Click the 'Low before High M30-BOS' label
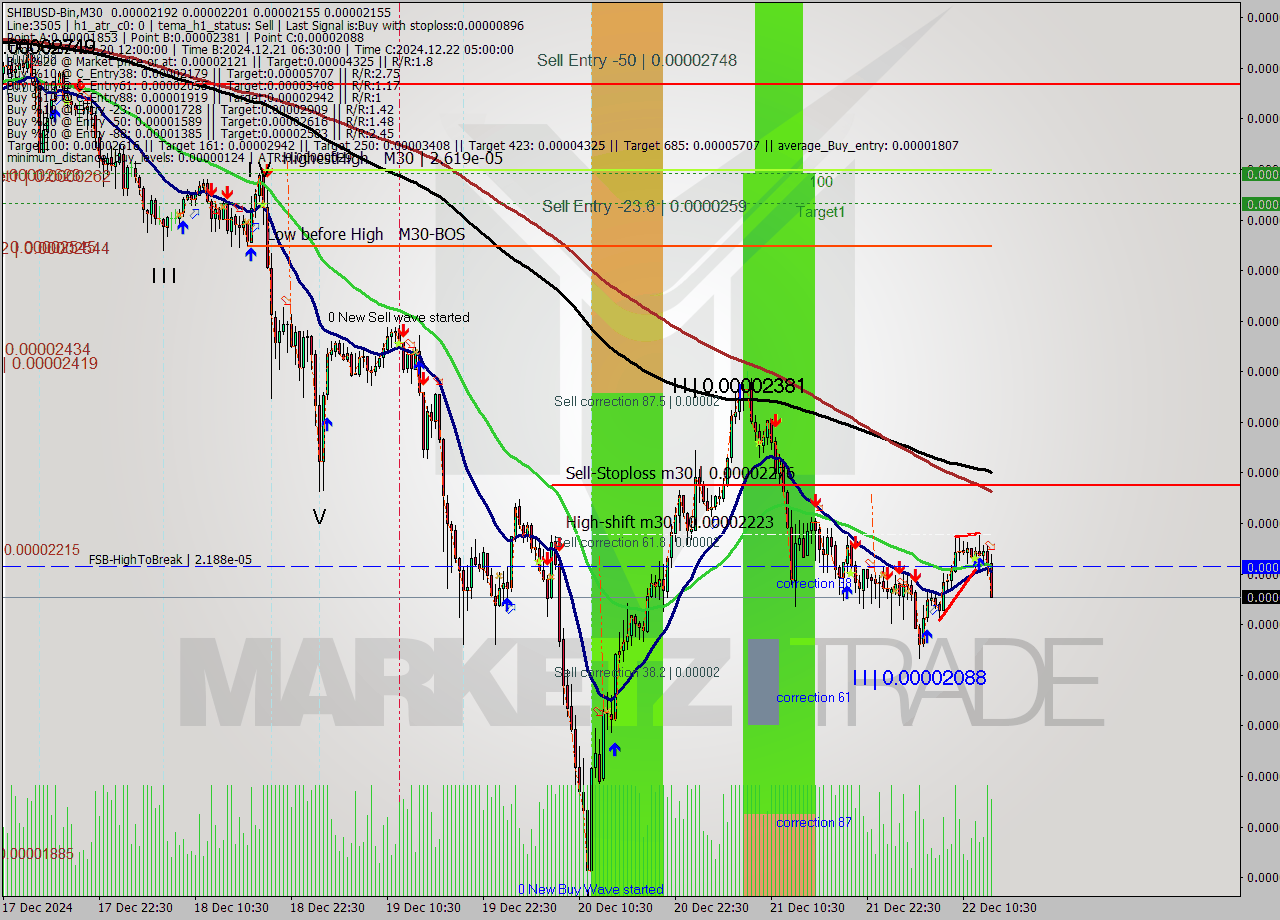Image resolution: width=1280 pixels, height=920 pixels. pyautogui.click(x=368, y=234)
